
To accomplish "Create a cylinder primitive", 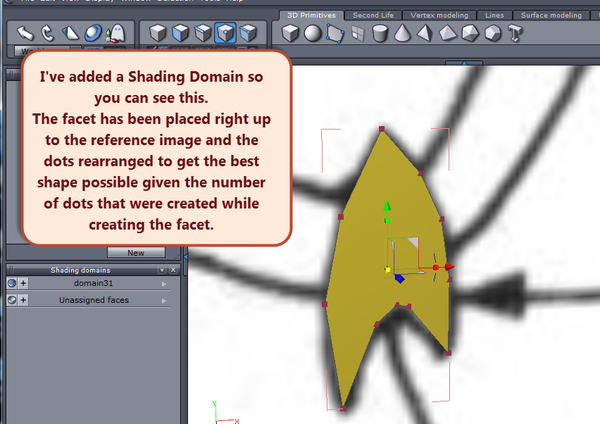I will tap(380, 33).
